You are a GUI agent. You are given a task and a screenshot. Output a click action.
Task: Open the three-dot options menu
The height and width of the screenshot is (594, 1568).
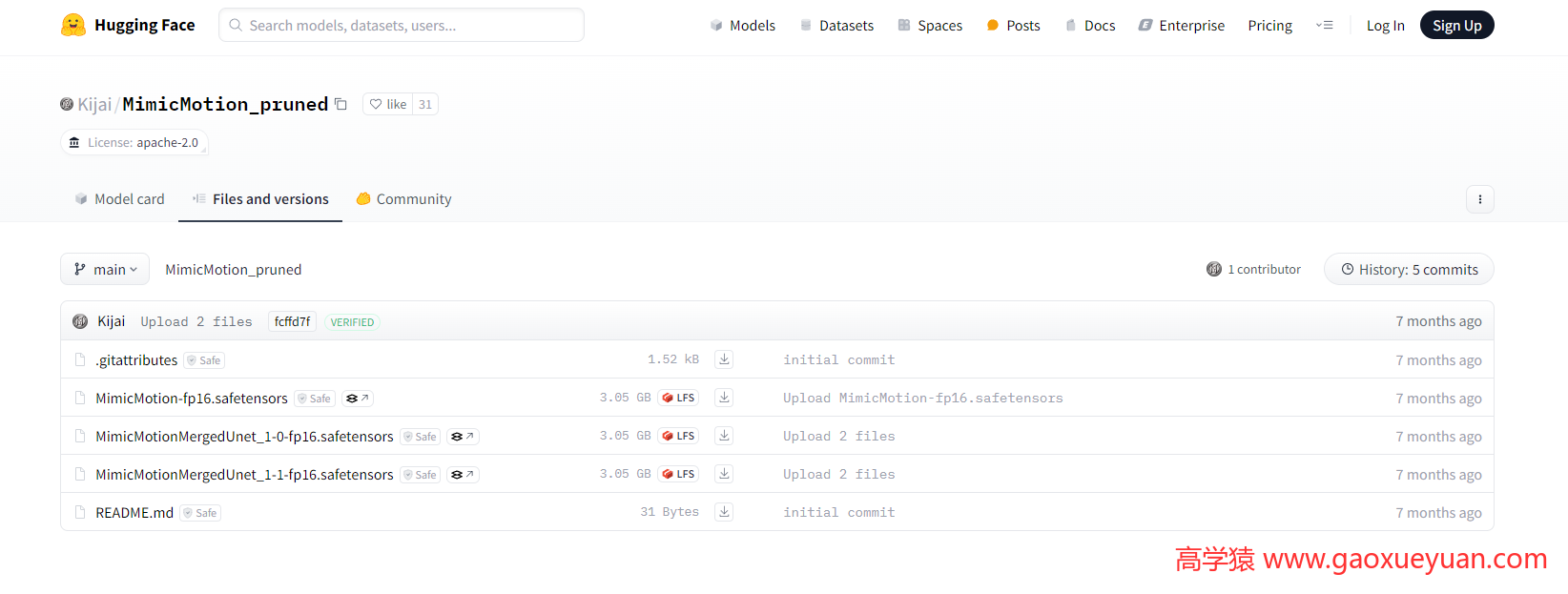[x=1479, y=199]
